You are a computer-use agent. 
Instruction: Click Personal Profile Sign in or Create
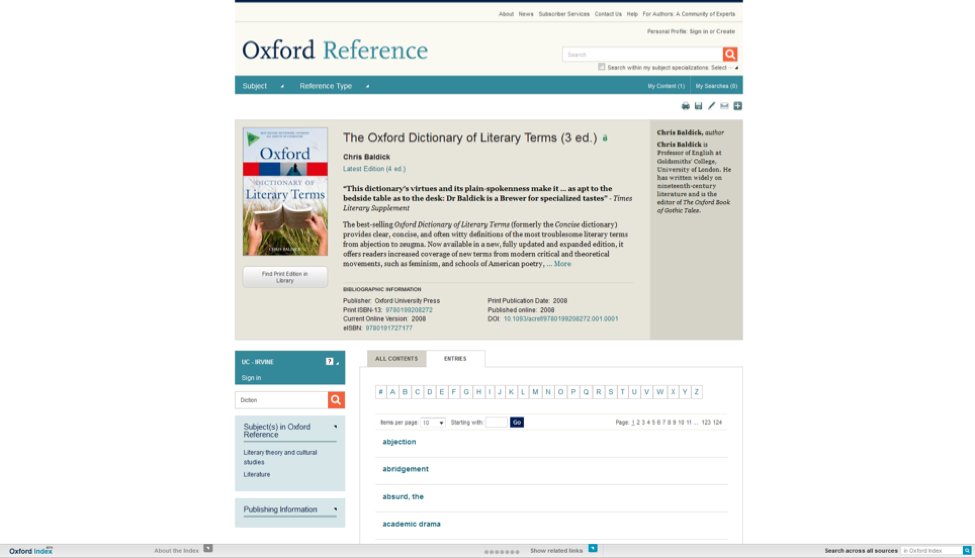click(712, 31)
